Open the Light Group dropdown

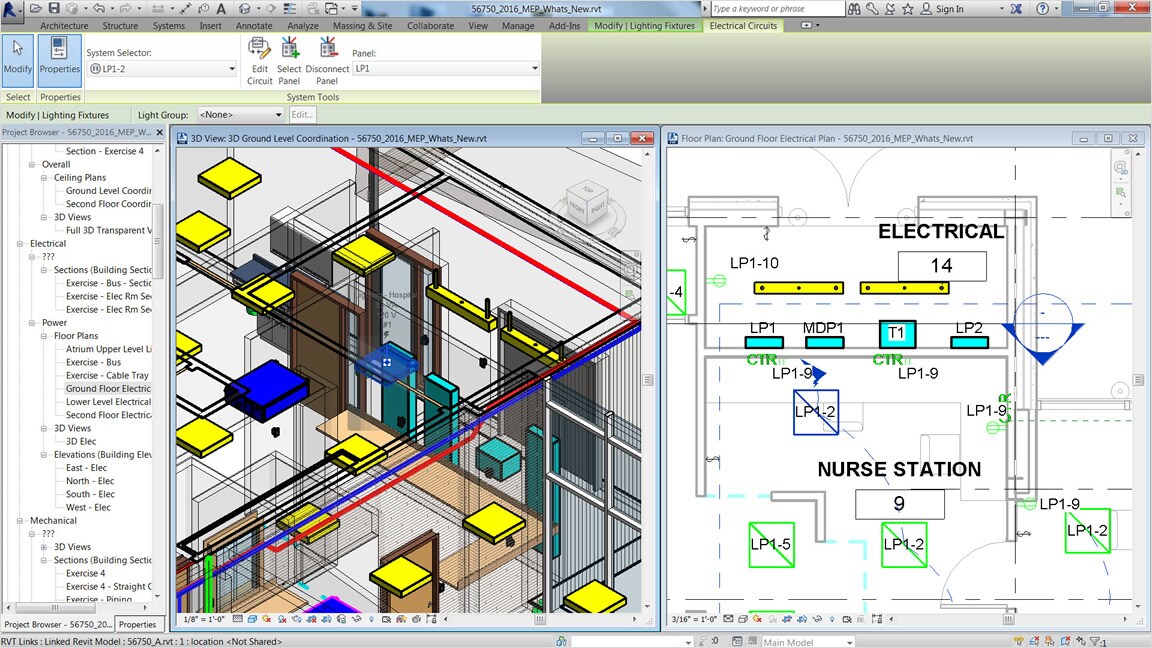240,115
